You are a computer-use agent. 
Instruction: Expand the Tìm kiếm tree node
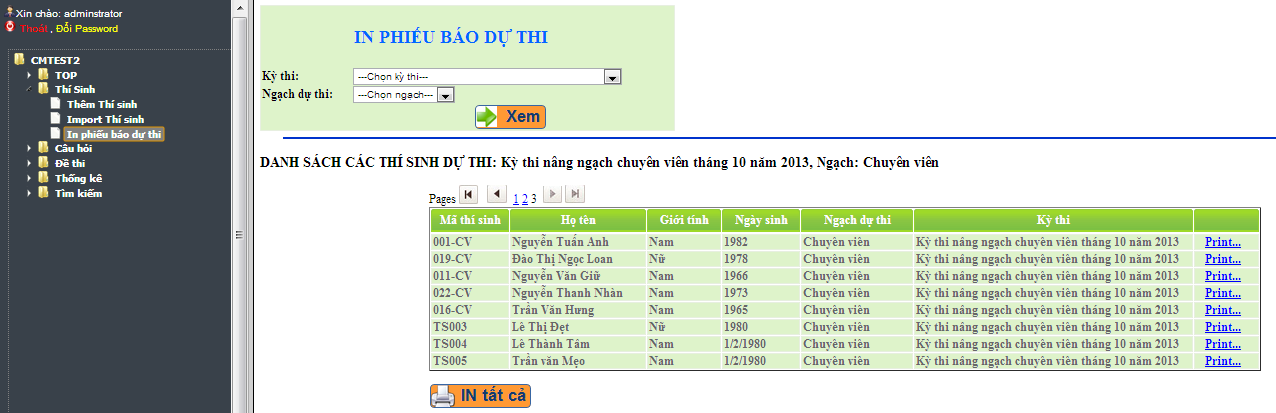(29, 193)
